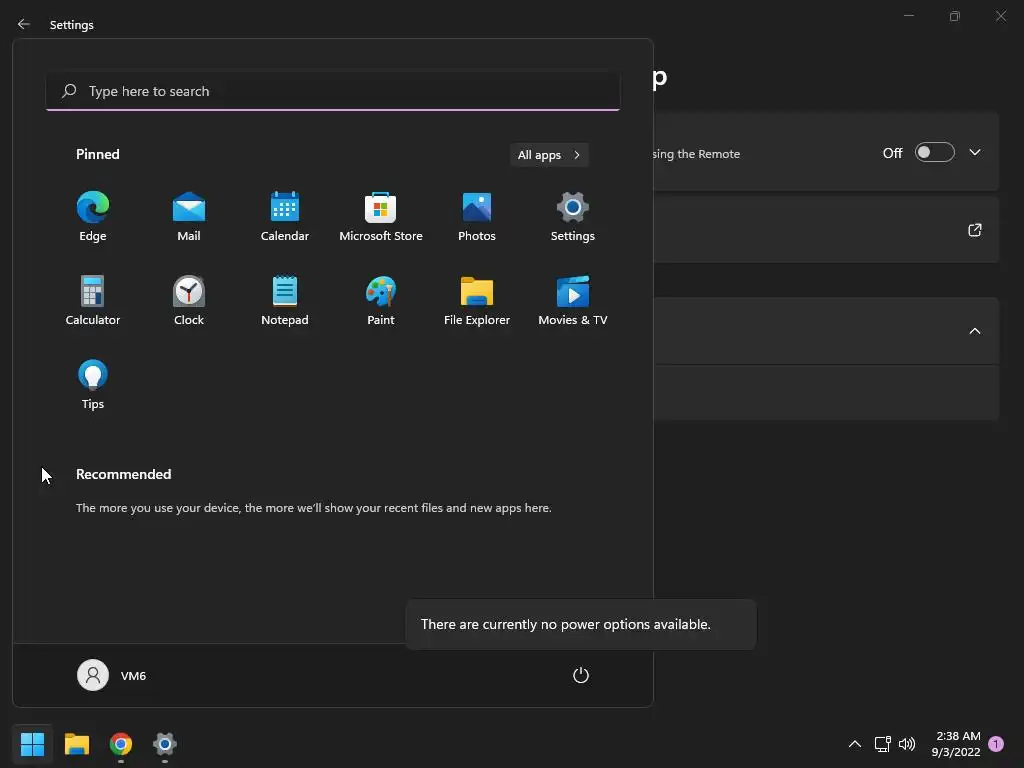
Task: Open Settings from the pinned apps
Action: click(x=573, y=217)
